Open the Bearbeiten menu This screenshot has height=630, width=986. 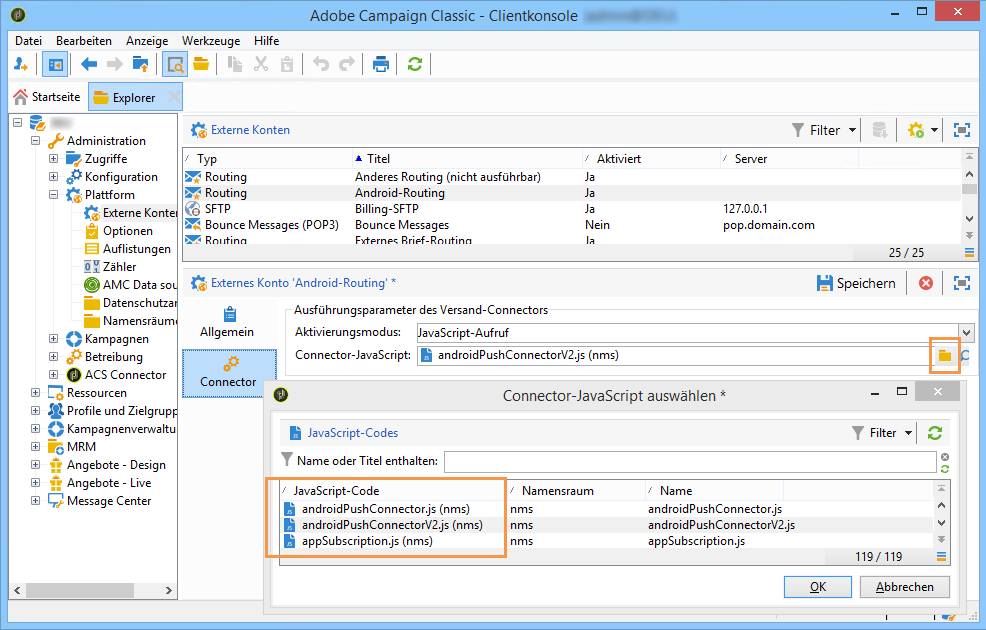[x=84, y=41]
